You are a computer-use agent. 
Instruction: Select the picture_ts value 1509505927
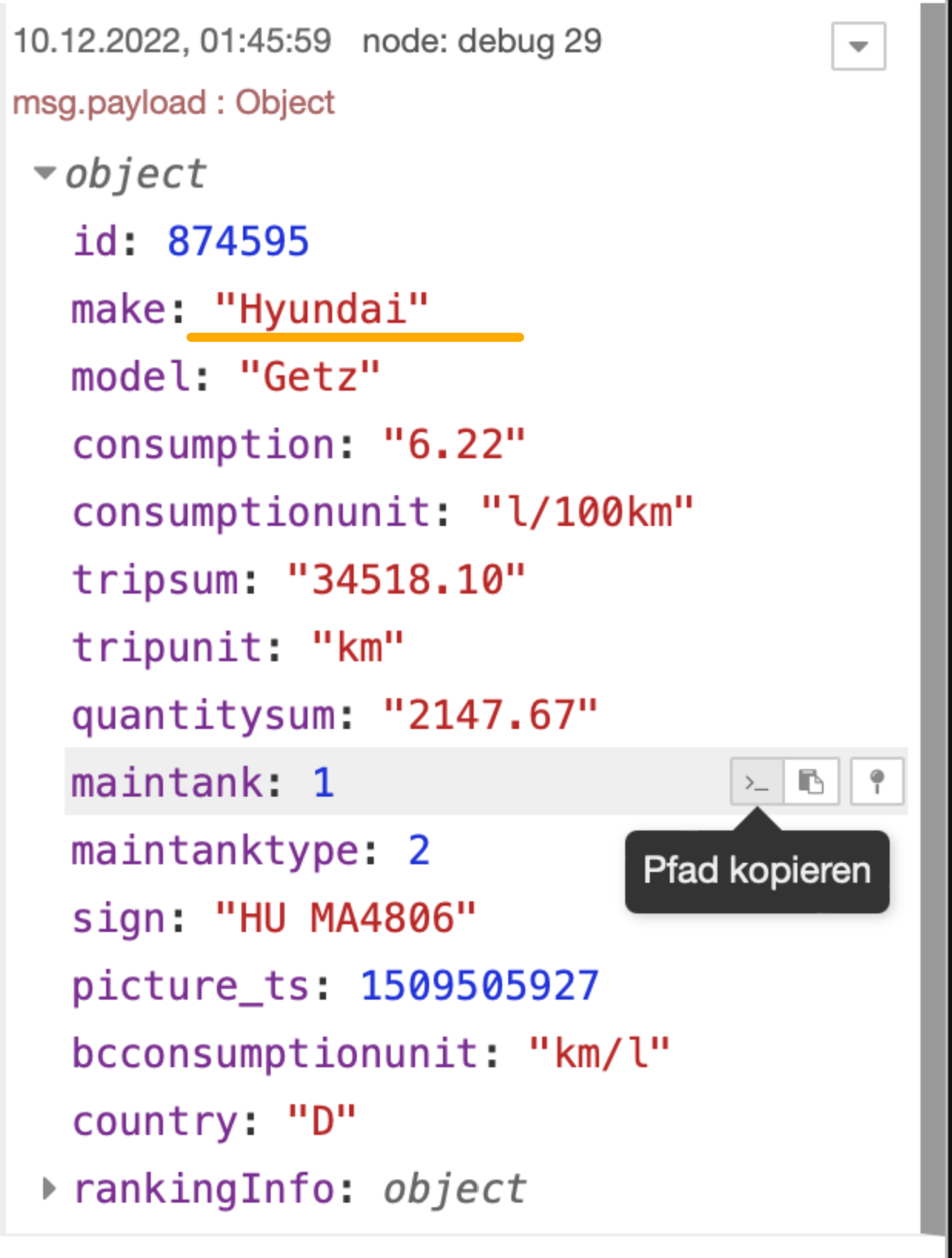[x=479, y=986]
